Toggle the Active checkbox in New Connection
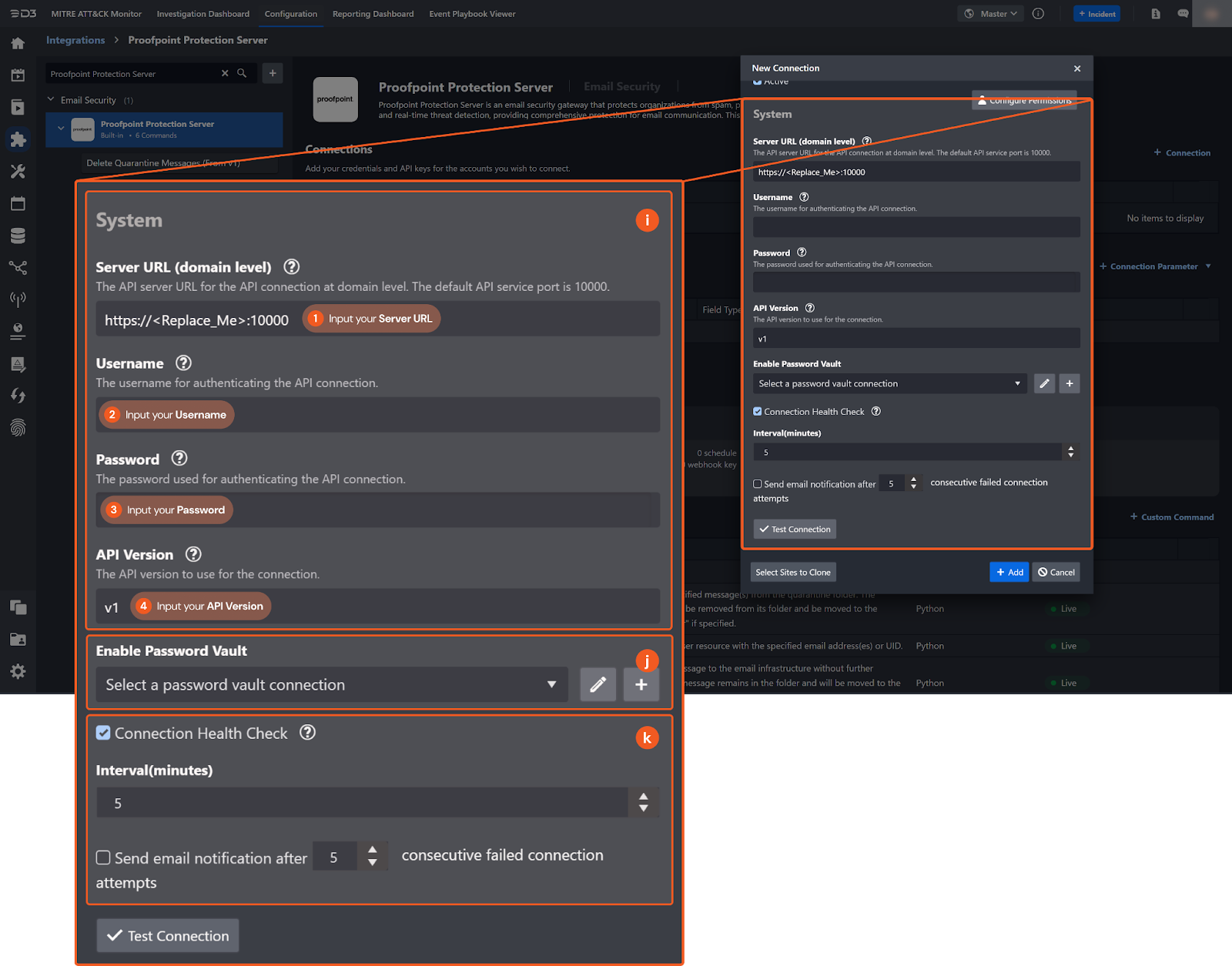 [758, 82]
